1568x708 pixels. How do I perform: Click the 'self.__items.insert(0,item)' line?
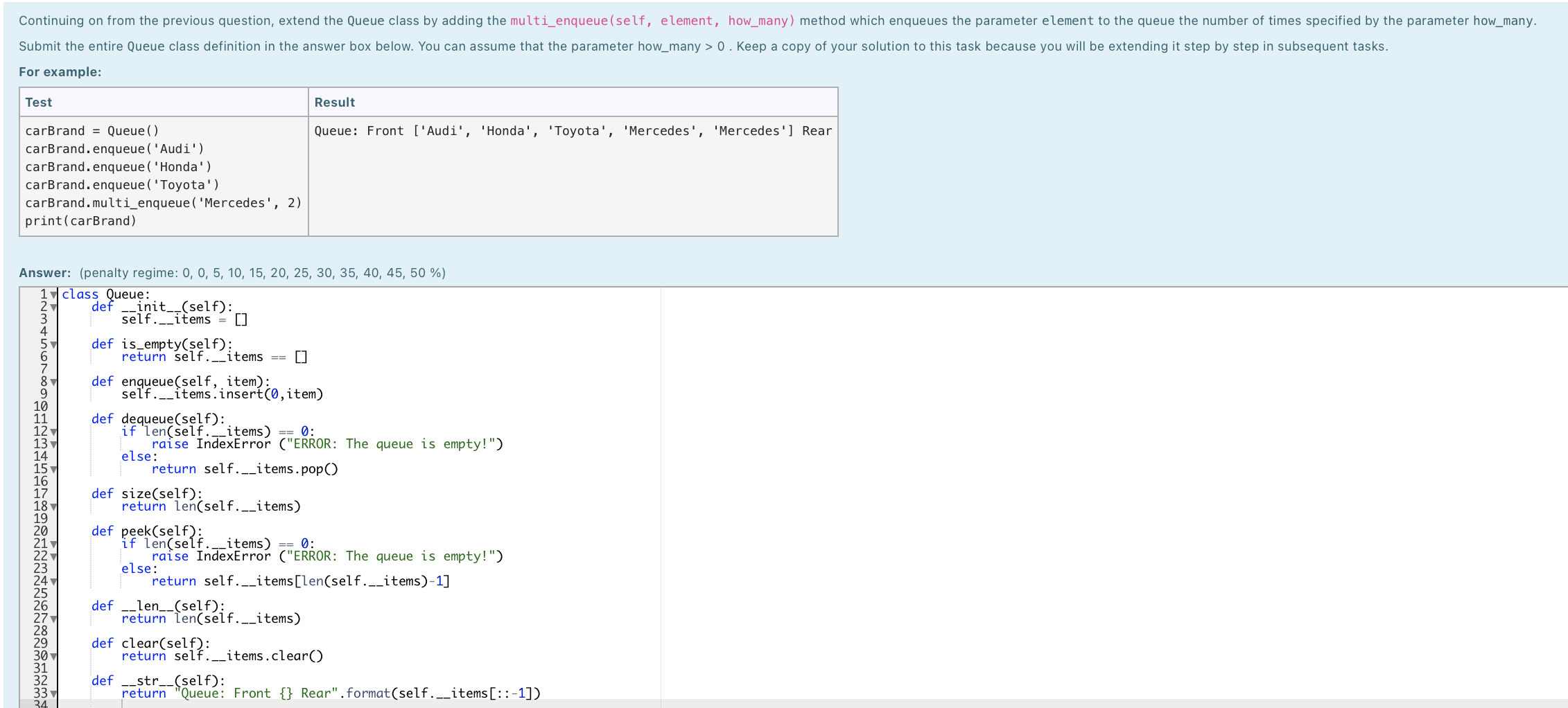pos(223,394)
